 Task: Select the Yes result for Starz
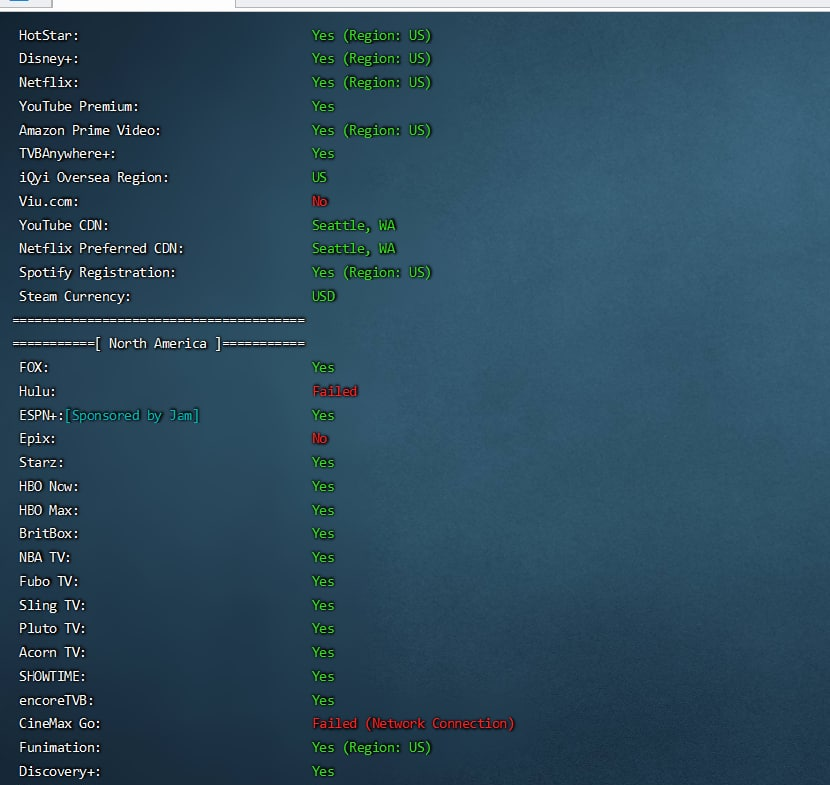tap(323, 463)
